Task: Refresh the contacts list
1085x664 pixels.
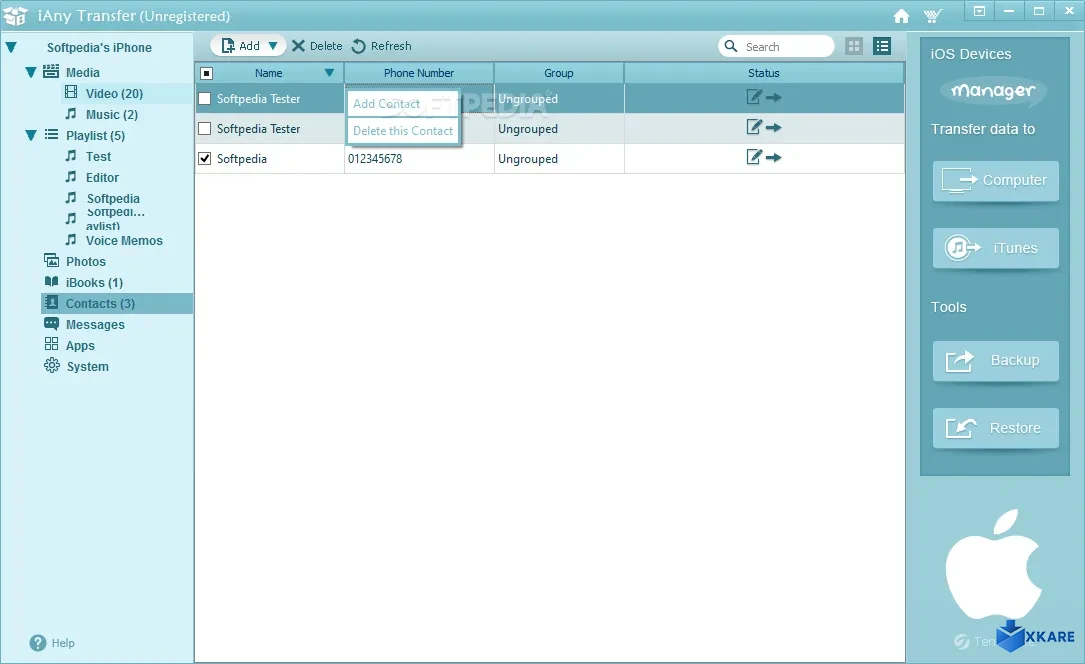Action: (381, 46)
